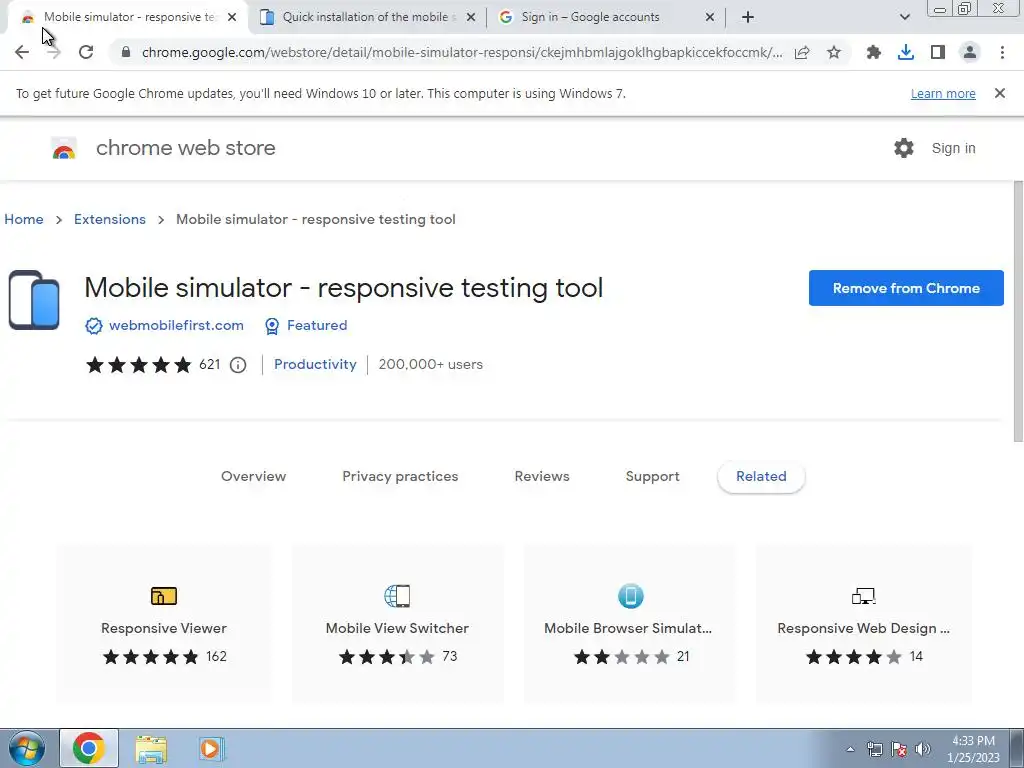Click the Featured badge icon
The height and width of the screenshot is (768, 1024).
272,326
